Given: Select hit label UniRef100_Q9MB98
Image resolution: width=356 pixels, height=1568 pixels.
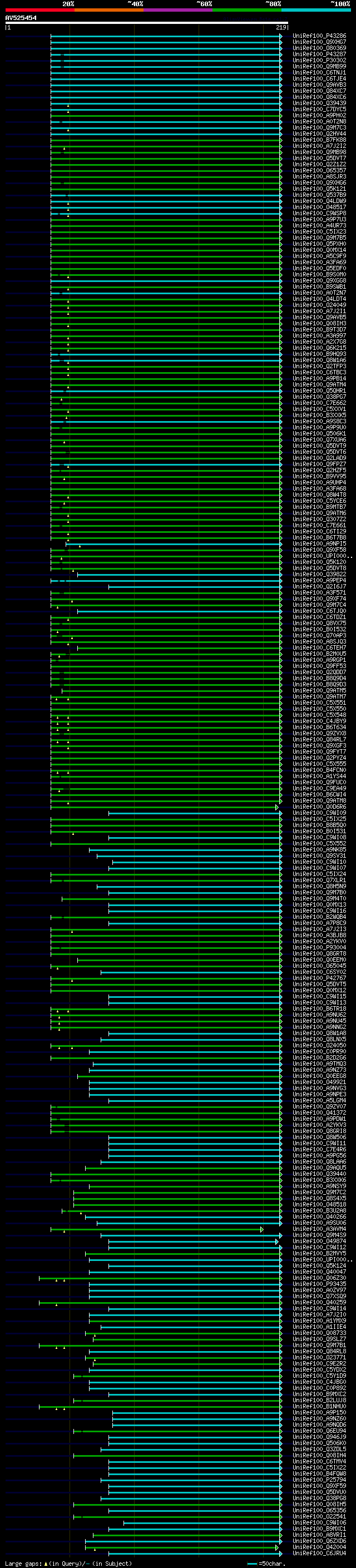Looking at the screenshot, I should [319, 152].
